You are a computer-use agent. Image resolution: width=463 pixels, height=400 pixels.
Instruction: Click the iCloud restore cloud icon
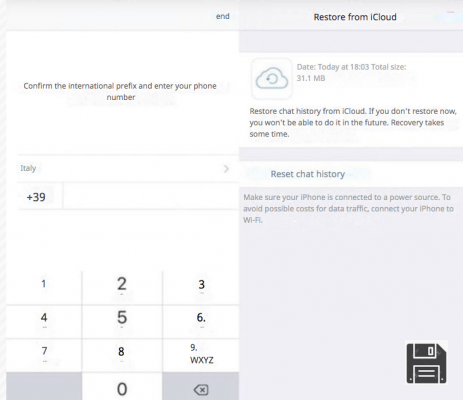[272, 79]
